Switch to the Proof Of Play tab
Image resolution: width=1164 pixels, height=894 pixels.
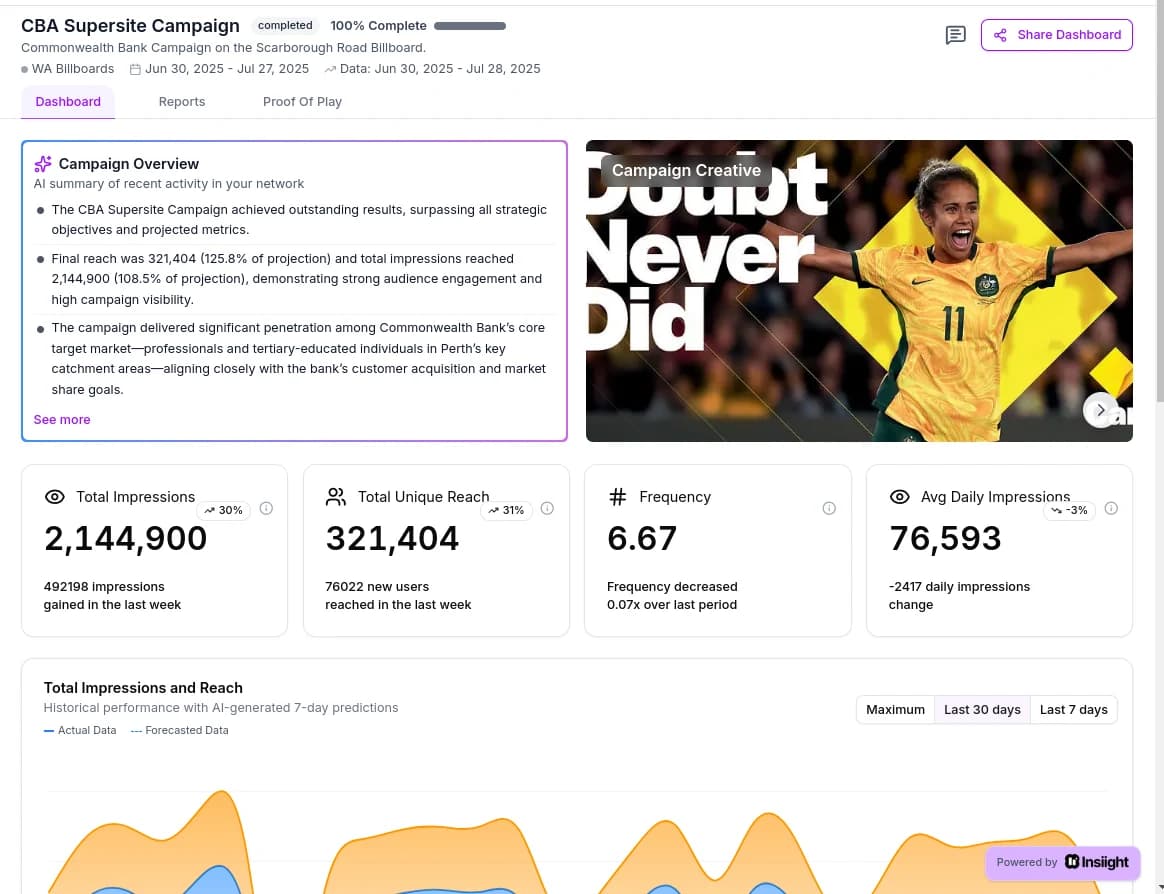click(302, 101)
